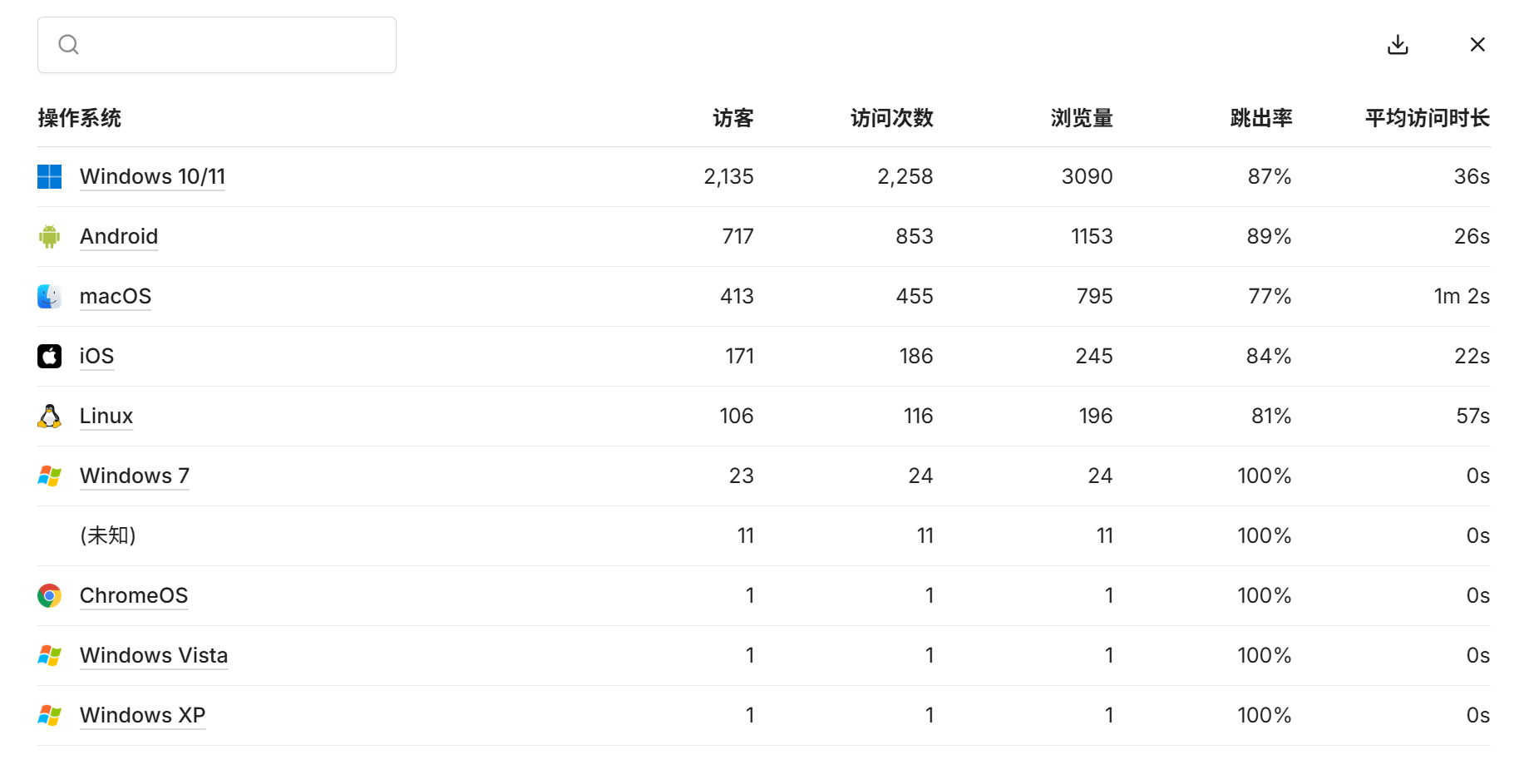Click the Linux penguin icon
1519x784 pixels.
coord(50,416)
